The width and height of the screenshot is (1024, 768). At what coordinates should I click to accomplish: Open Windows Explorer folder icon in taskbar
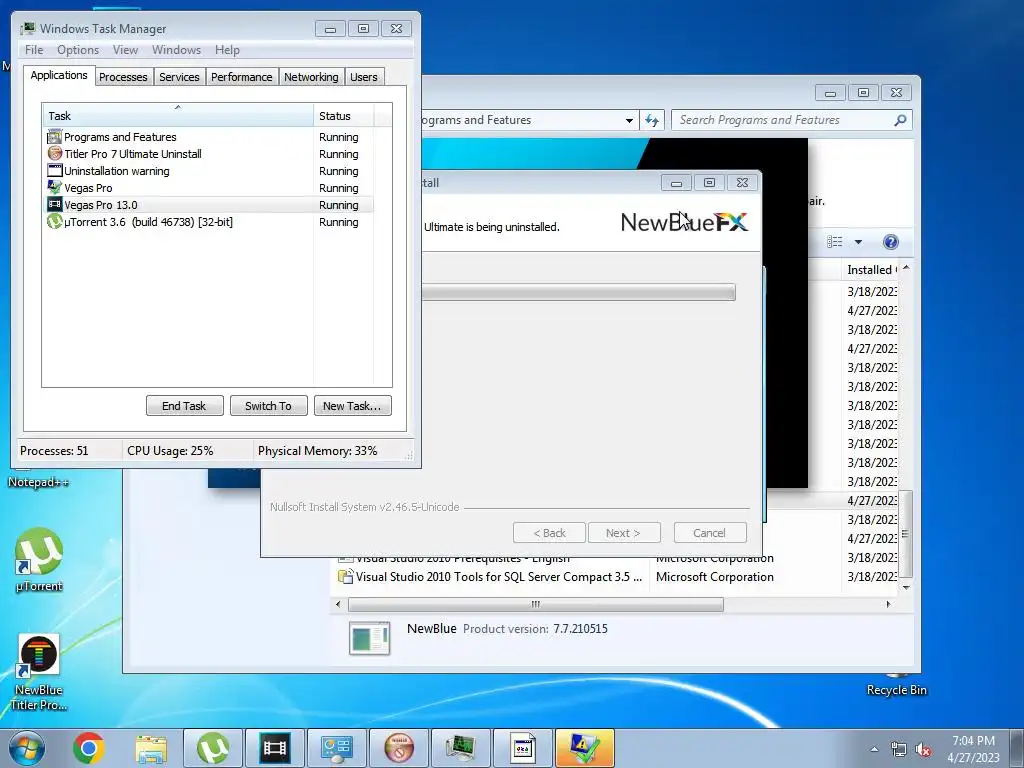pos(151,748)
